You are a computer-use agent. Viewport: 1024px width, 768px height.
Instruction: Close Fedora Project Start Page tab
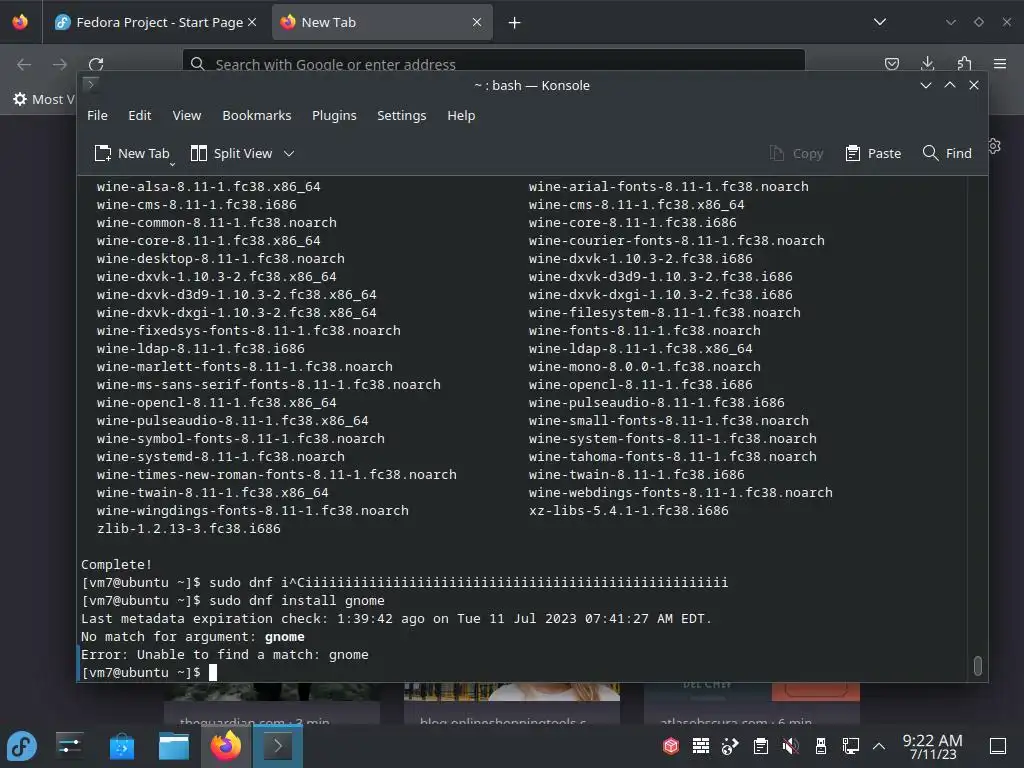pyautogui.click(x=252, y=22)
